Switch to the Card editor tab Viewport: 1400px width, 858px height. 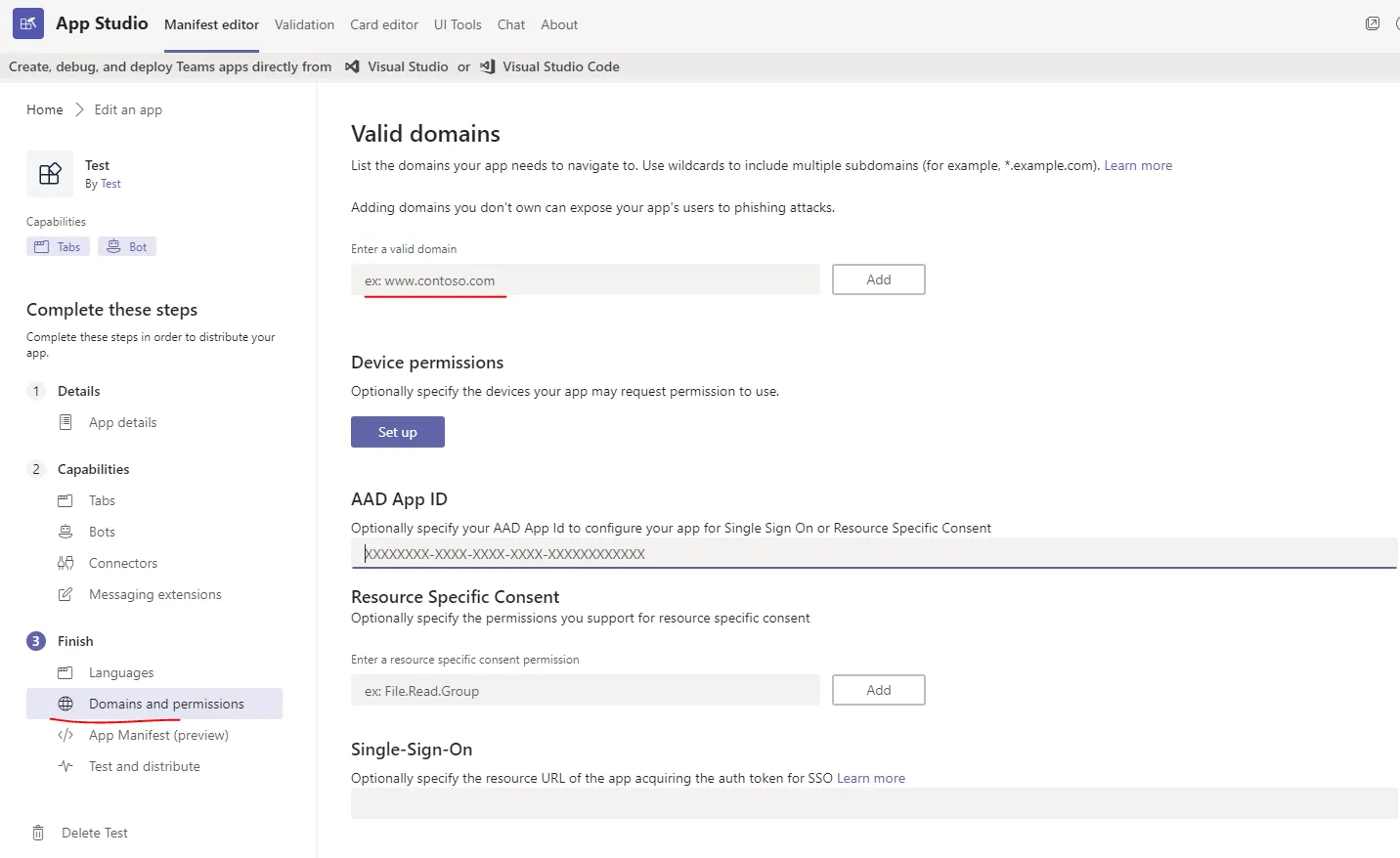(x=384, y=24)
